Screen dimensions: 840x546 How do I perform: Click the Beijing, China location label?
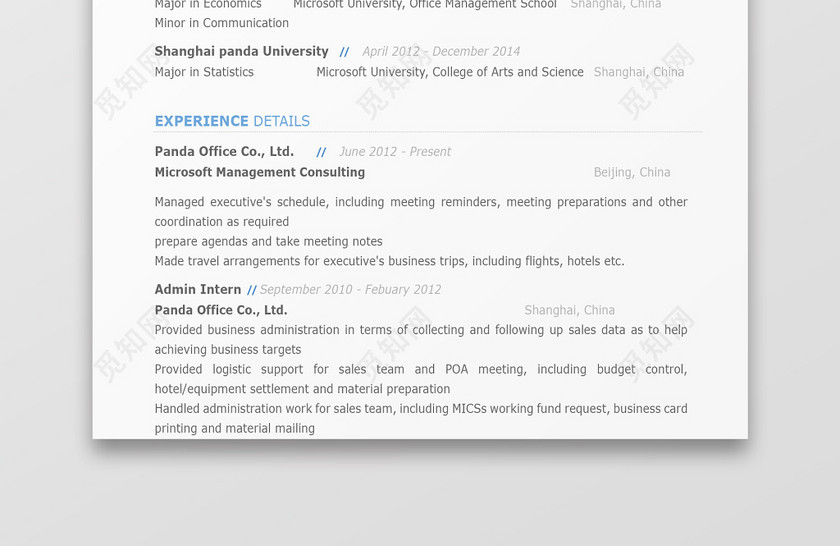point(632,173)
